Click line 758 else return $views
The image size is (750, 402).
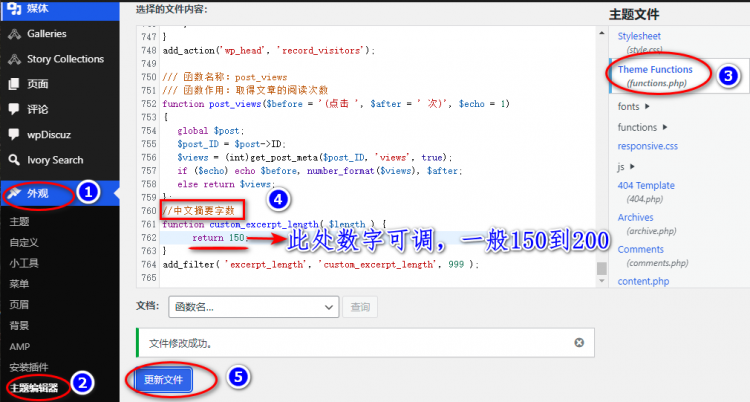[226, 184]
